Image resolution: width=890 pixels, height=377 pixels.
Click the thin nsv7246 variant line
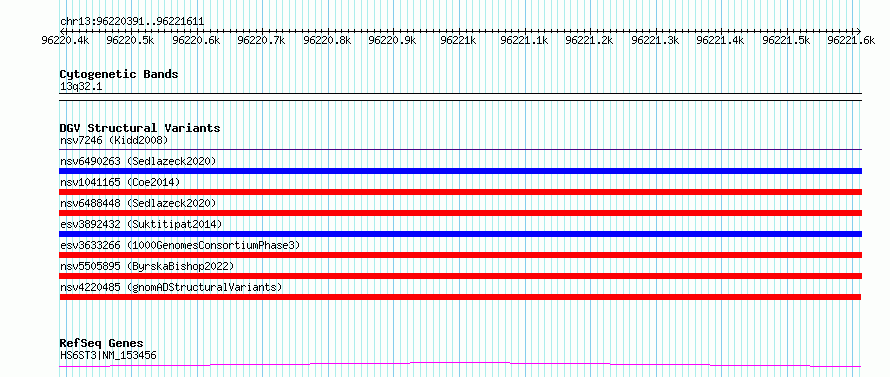coord(461,150)
